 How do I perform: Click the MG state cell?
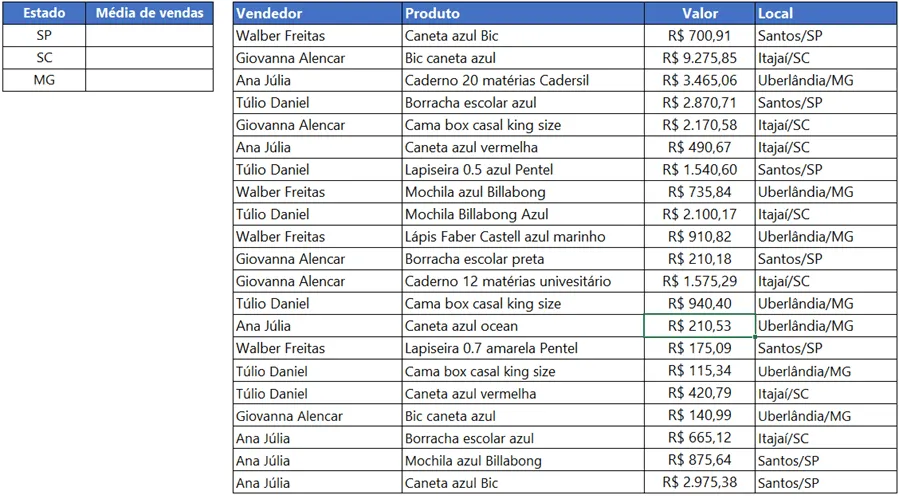[44, 80]
